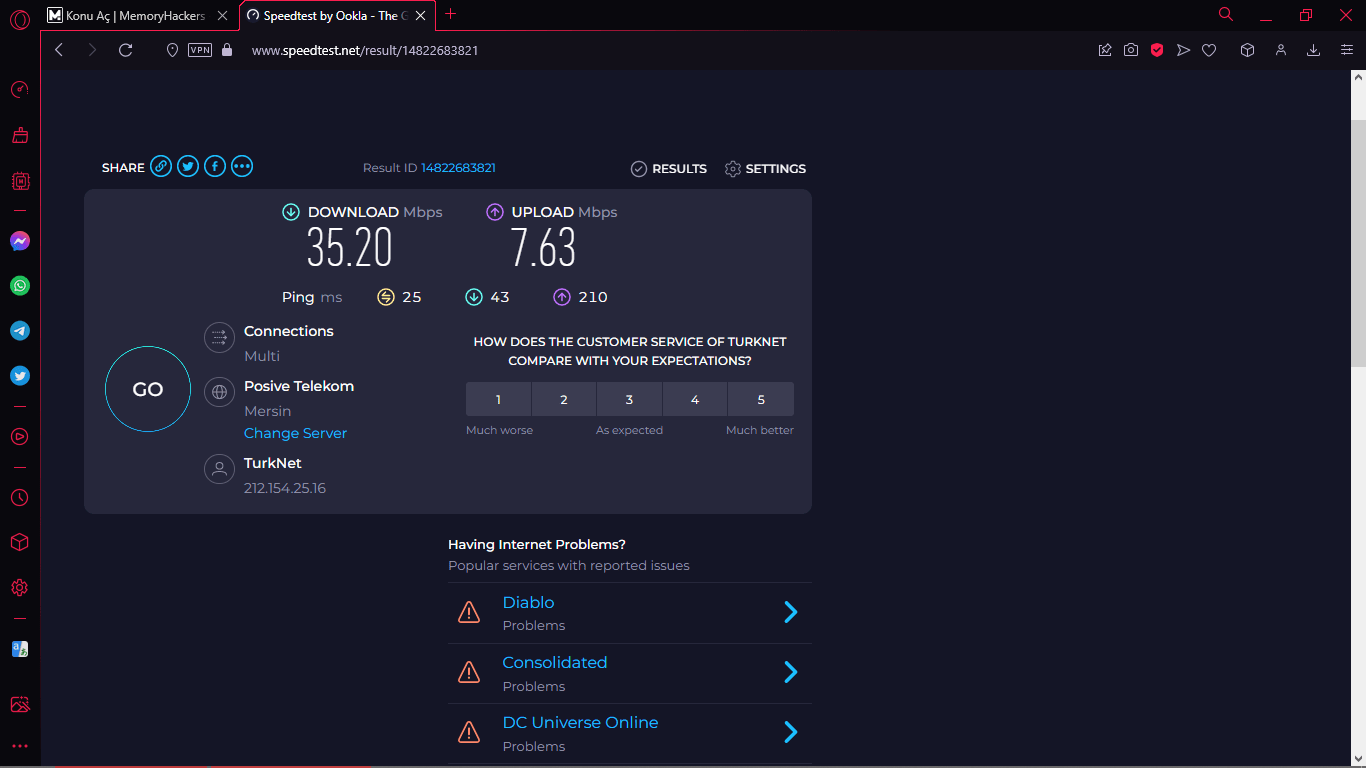Copy result link via share link icon

[161, 167]
